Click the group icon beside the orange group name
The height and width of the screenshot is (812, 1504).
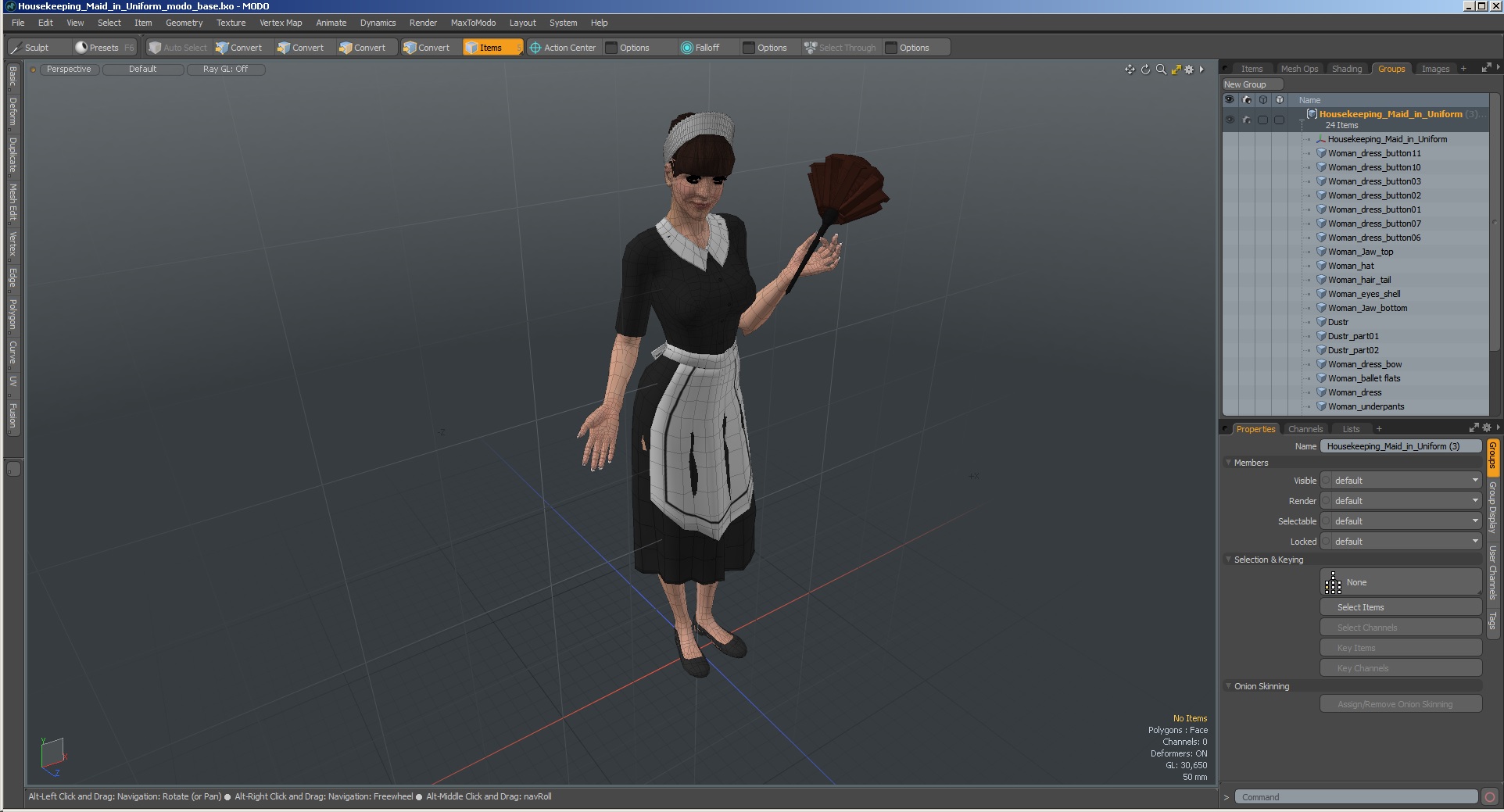(1312, 114)
